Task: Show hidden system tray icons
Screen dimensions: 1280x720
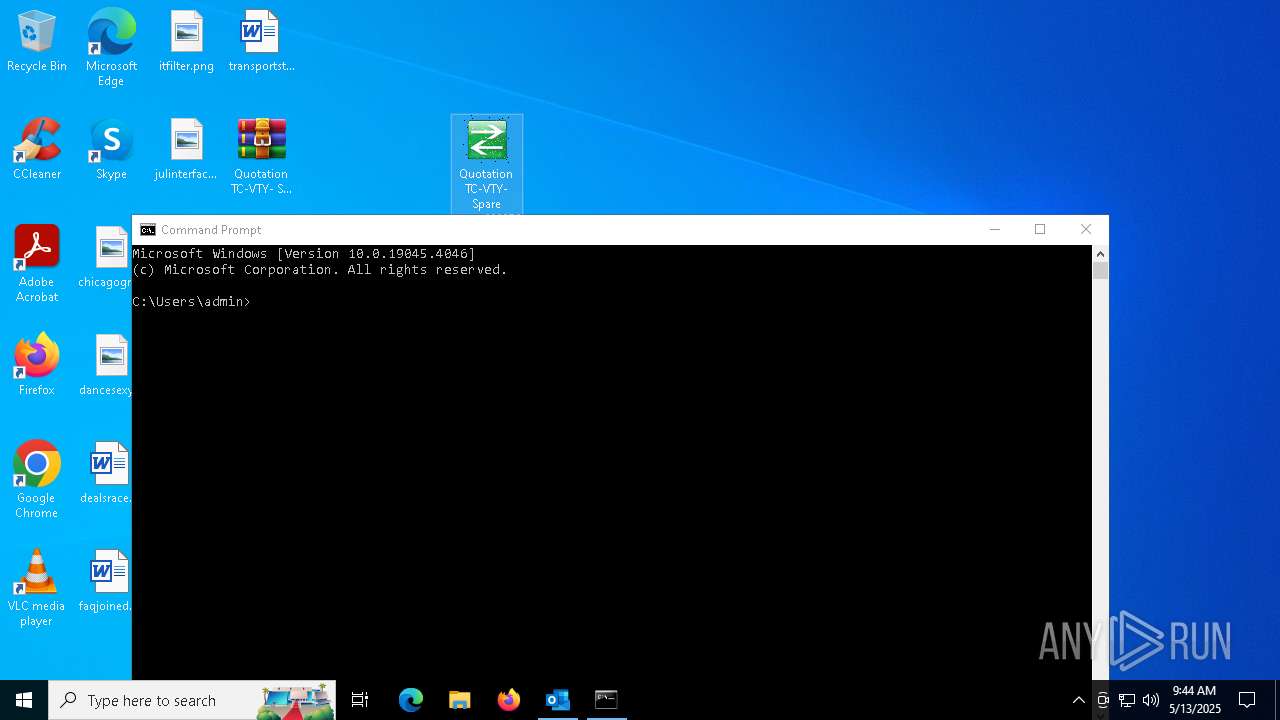Action: tap(1078, 700)
